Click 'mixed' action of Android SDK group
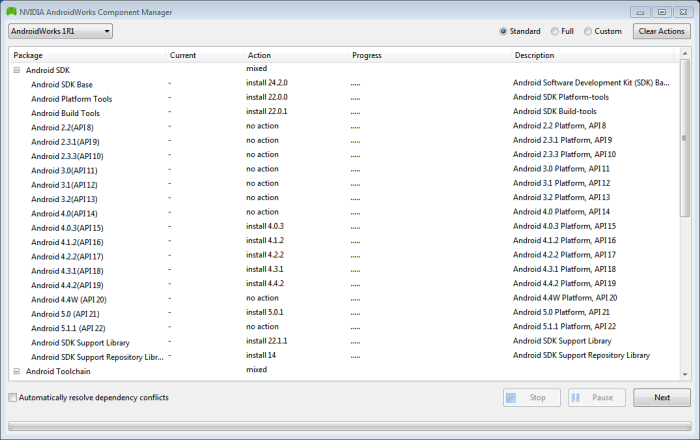Screen dimensions: 700x440 point(256,68)
